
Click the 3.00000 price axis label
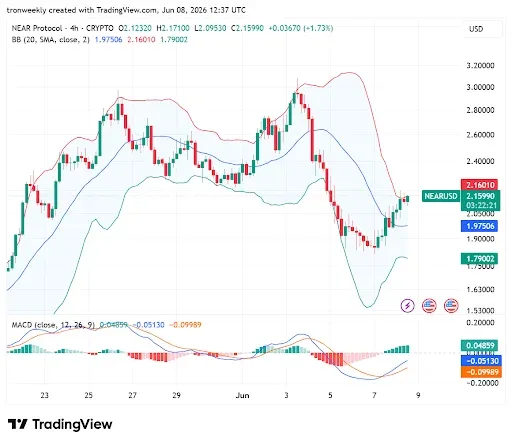pos(480,87)
